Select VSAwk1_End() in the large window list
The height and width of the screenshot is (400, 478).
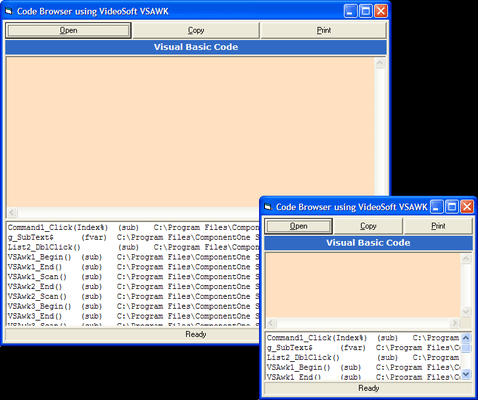click(x=133, y=267)
